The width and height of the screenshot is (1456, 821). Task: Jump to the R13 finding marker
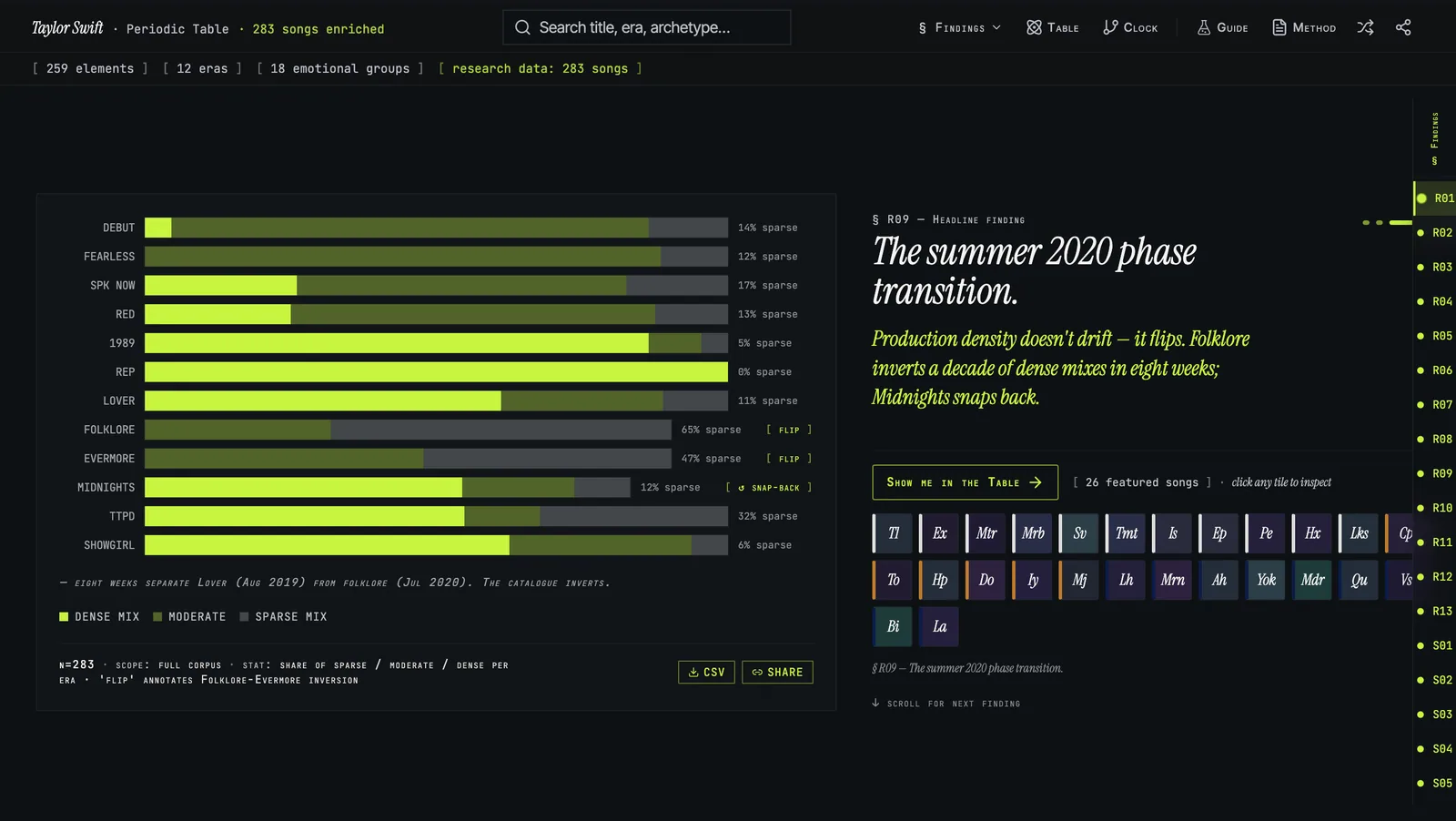[1435, 612]
